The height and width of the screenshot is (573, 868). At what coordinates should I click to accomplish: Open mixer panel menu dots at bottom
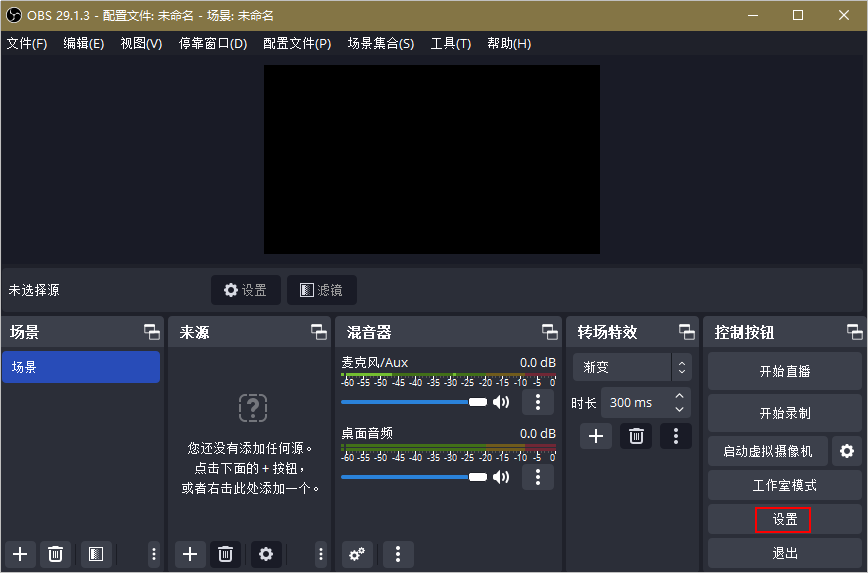tap(398, 554)
